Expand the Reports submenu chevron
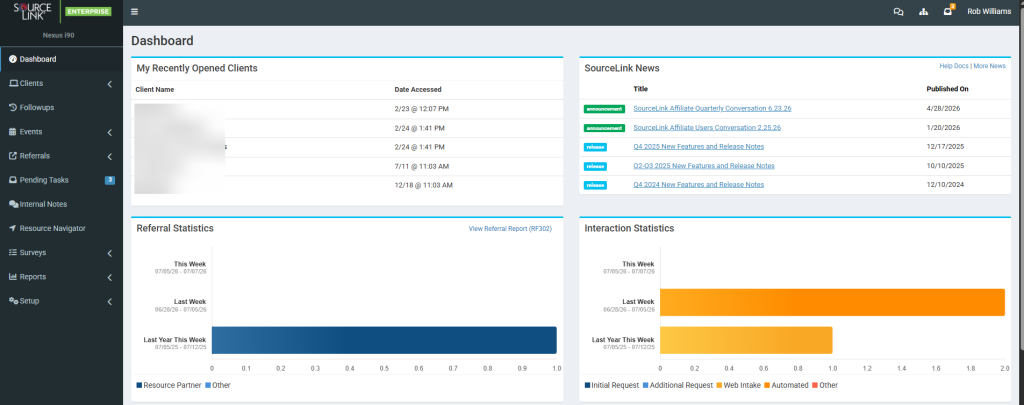 [x=110, y=277]
